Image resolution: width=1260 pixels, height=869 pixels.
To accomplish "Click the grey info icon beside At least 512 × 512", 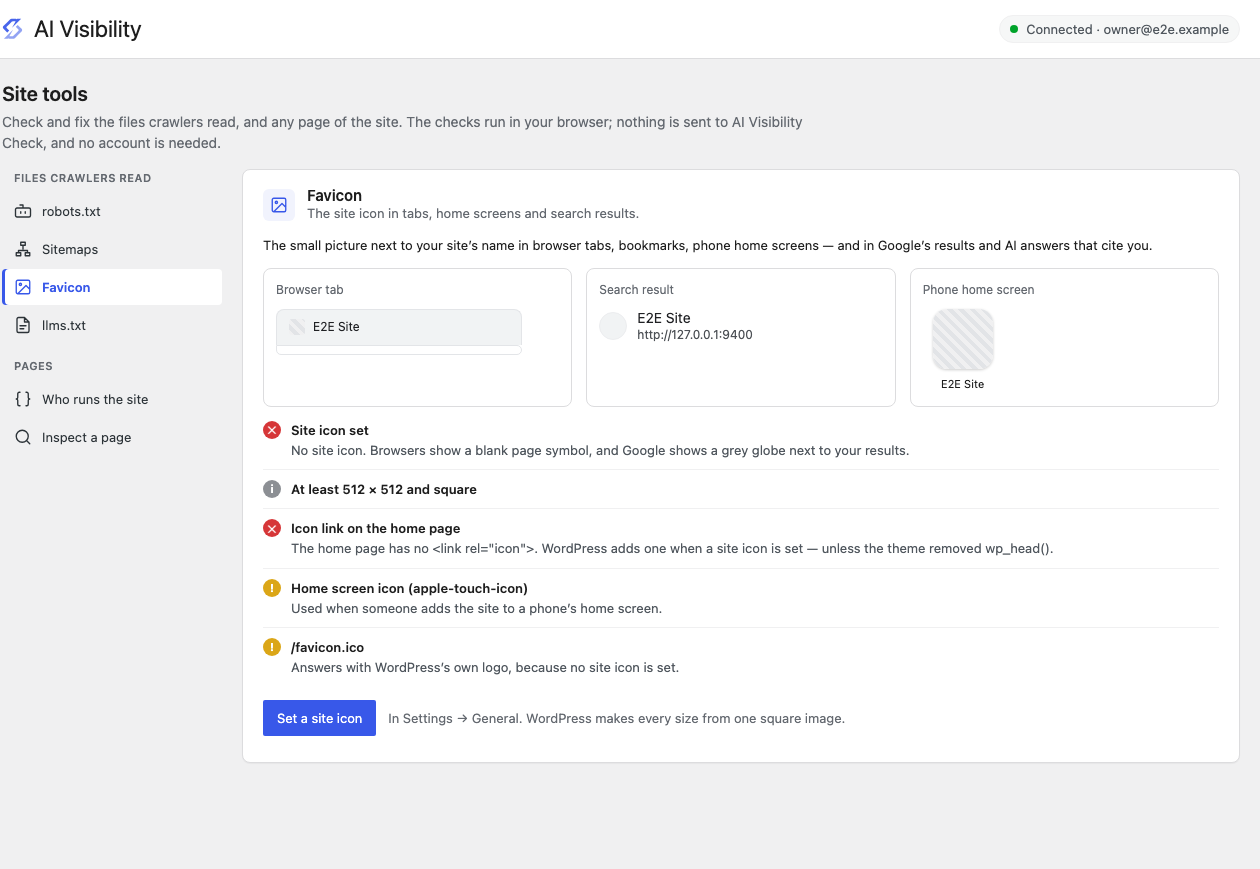I will [x=272, y=489].
